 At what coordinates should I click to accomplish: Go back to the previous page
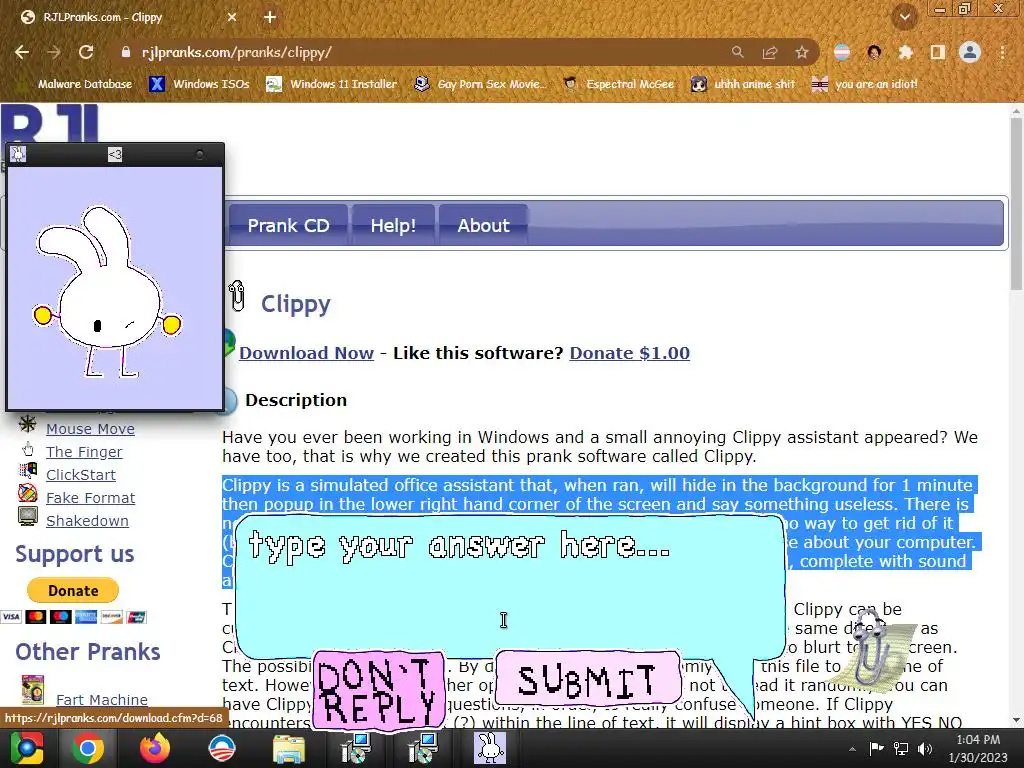coord(22,52)
